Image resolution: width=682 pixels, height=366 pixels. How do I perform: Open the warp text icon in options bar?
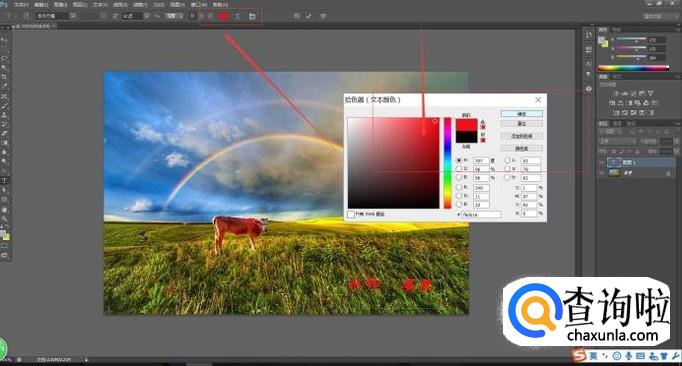(237, 16)
